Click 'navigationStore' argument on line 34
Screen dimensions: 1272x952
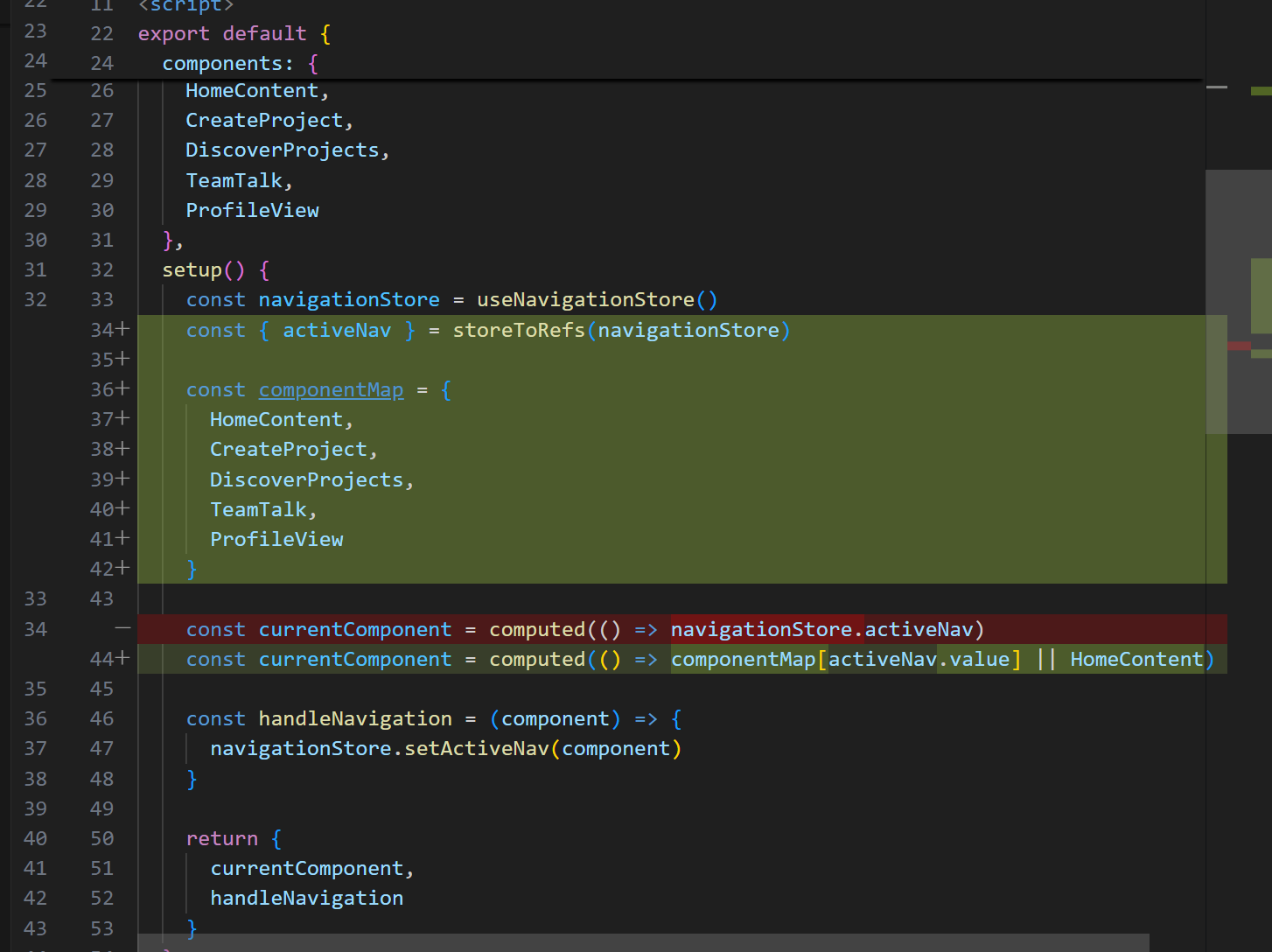688,331
